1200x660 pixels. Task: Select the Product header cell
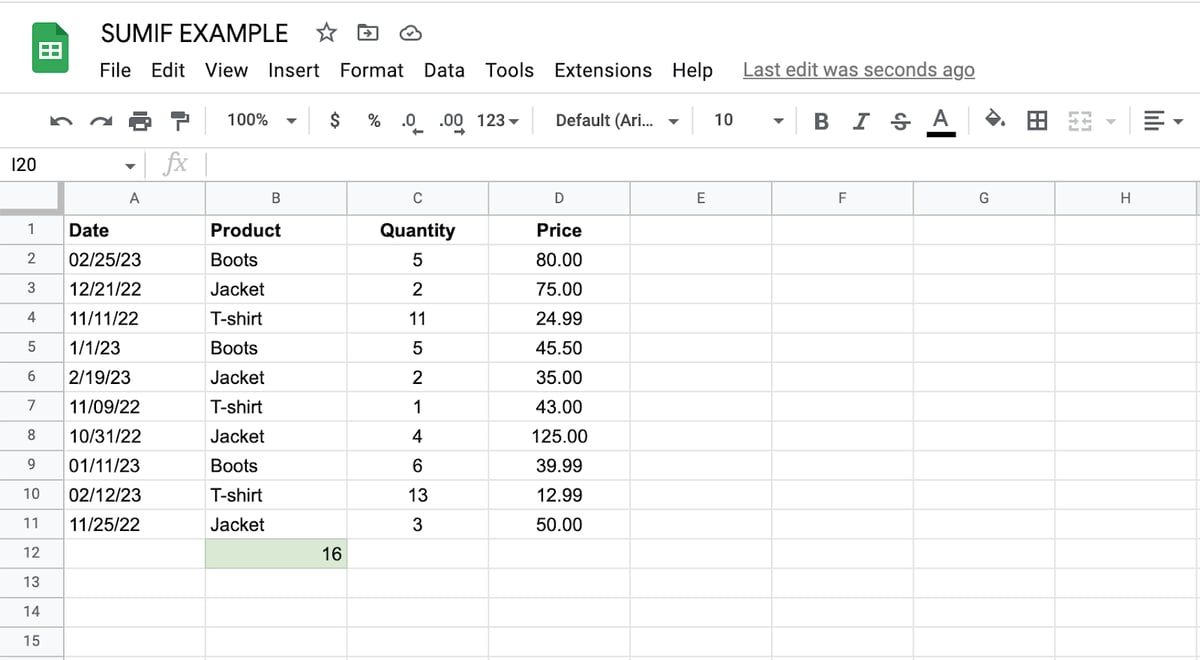coord(276,230)
